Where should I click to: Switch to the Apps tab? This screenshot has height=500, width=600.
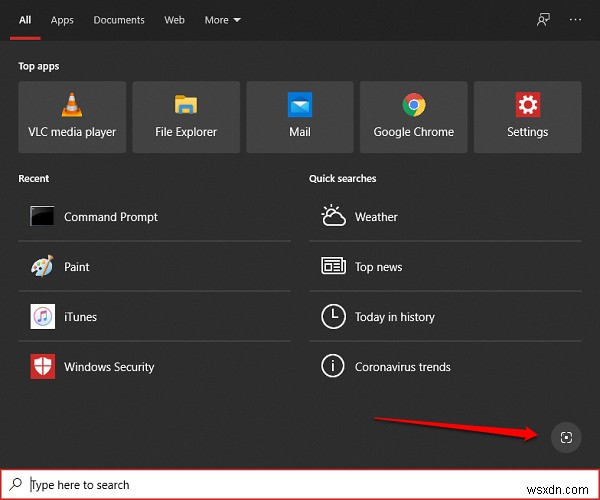click(x=62, y=20)
